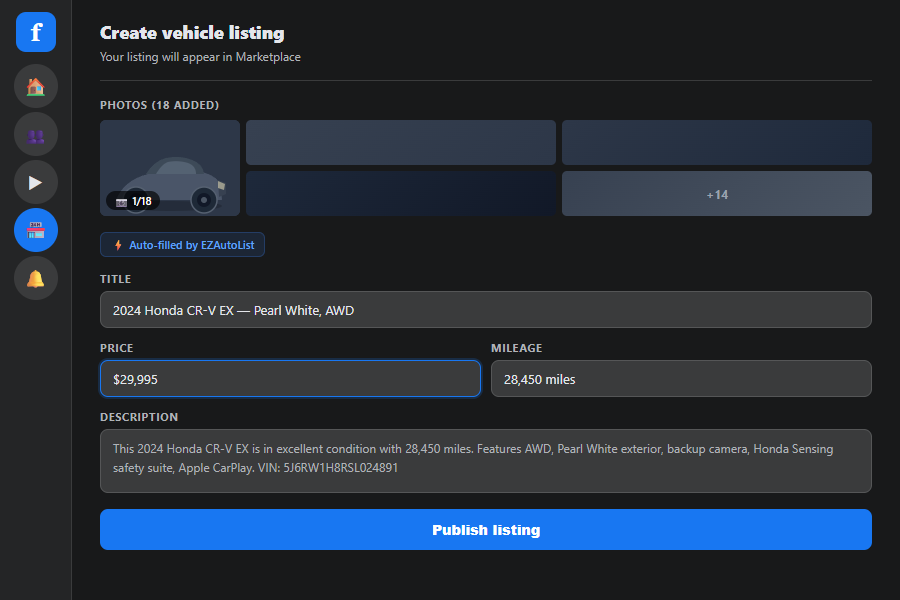Select the wide photo placeholder next to the car
Screen dimensions: 900x600
pyautogui.click(x=400, y=142)
